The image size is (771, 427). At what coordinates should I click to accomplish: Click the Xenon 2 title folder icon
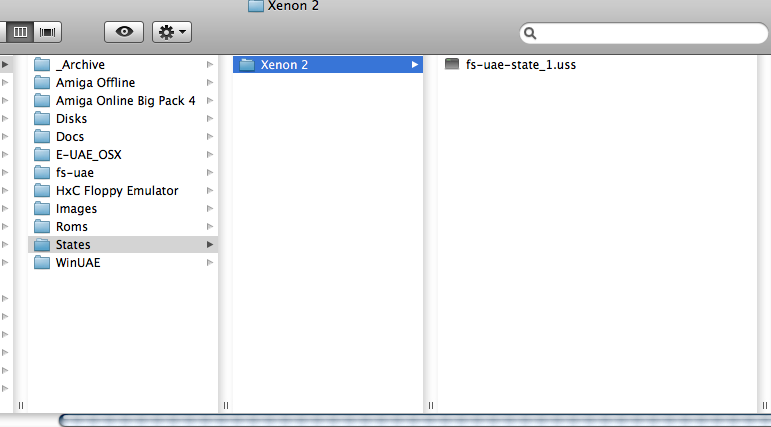tap(256, 6)
